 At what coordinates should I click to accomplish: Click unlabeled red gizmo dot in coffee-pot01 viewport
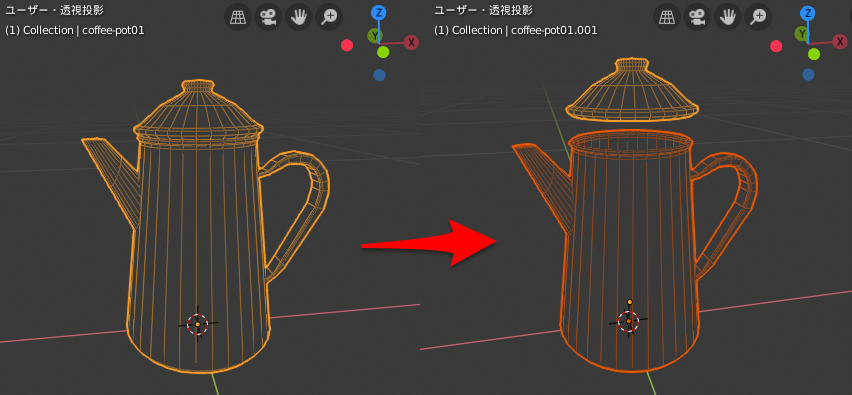point(347,46)
